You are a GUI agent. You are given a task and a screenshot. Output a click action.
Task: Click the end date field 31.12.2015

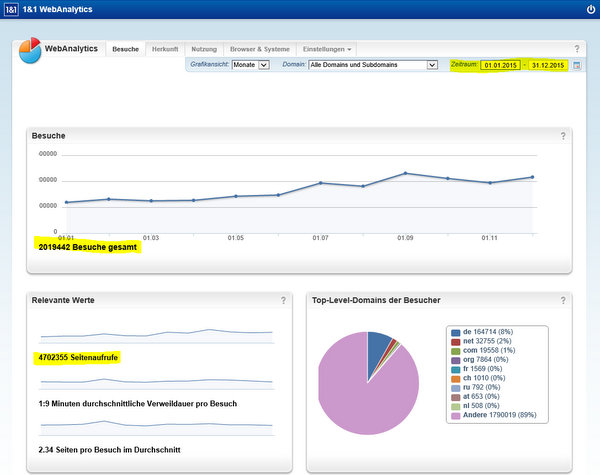pyautogui.click(x=548, y=65)
